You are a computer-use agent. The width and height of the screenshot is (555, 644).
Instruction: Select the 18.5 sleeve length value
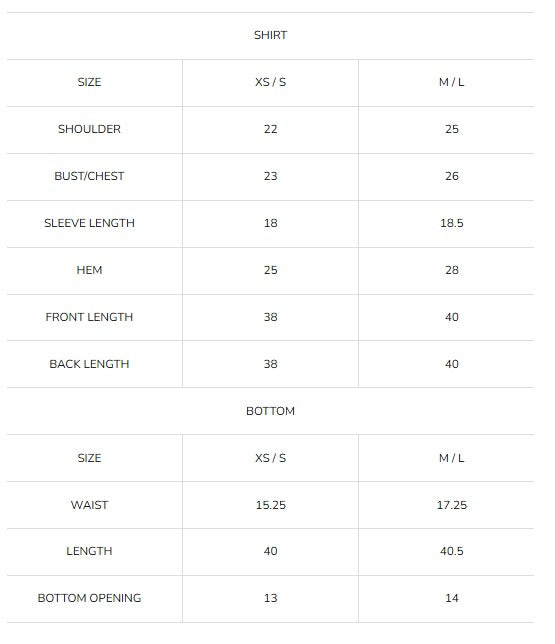[x=451, y=223]
